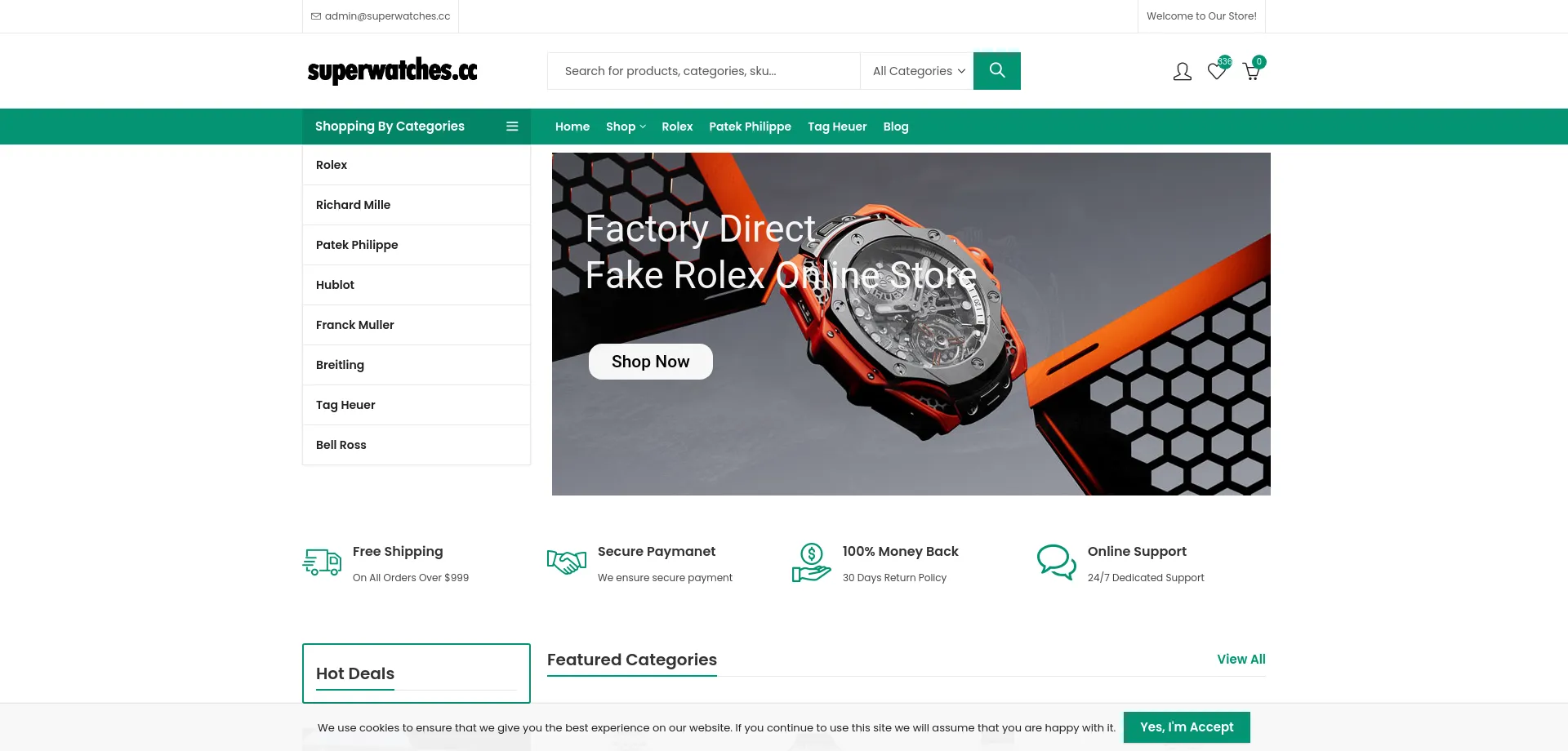Open the wishlist heart icon
Image resolution: width=1568 pixels, height=751 pixels.
tap(1217, 71)
